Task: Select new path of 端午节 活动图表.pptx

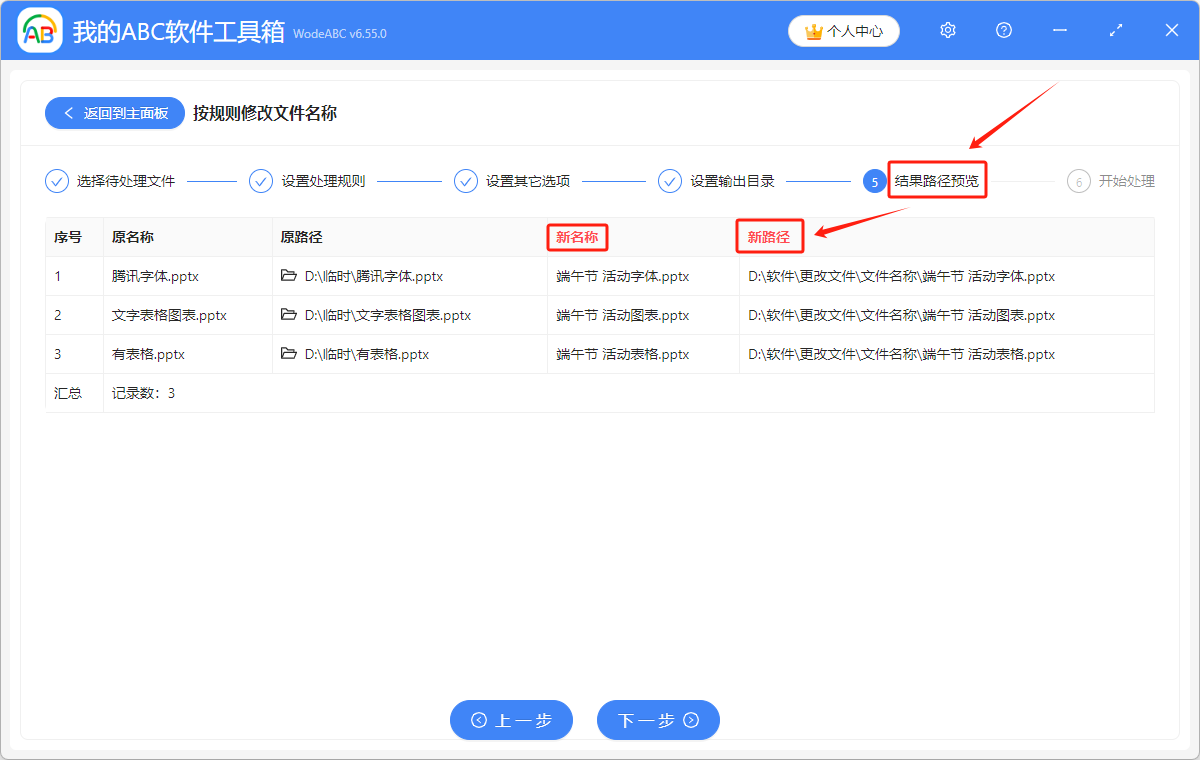Action: (x=901, y=315)
